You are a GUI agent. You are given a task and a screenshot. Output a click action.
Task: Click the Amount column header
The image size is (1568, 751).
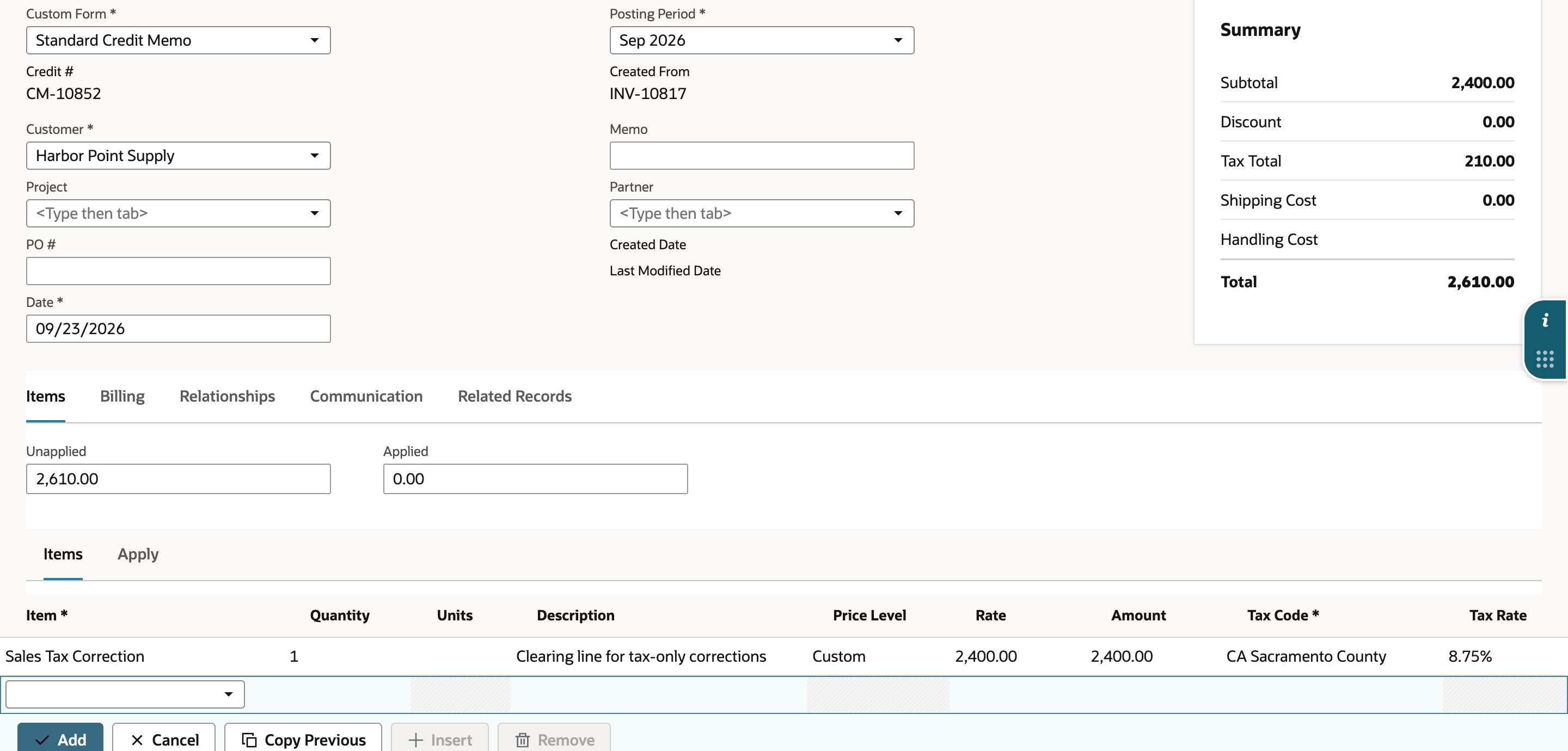pos(1138,615)
